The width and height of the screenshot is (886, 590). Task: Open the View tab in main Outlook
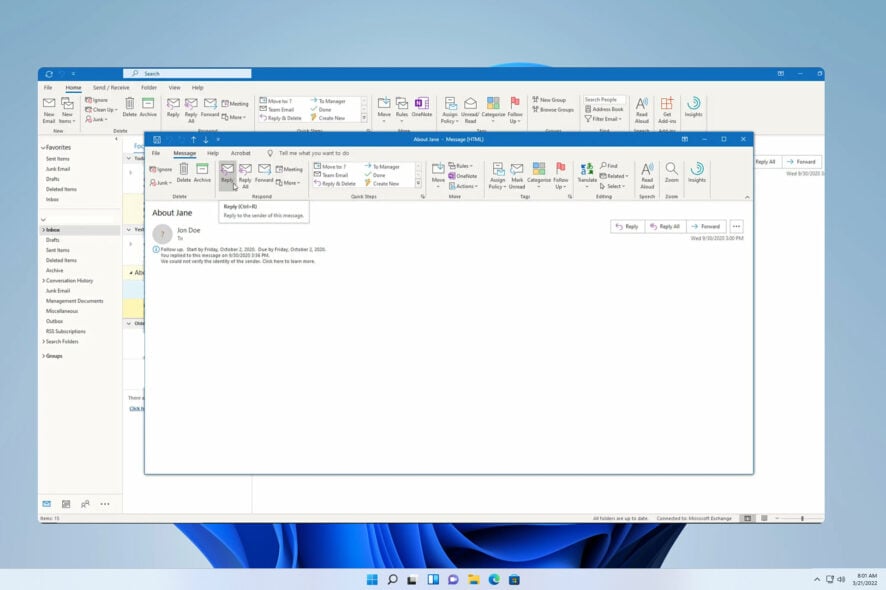coord(175,88)
